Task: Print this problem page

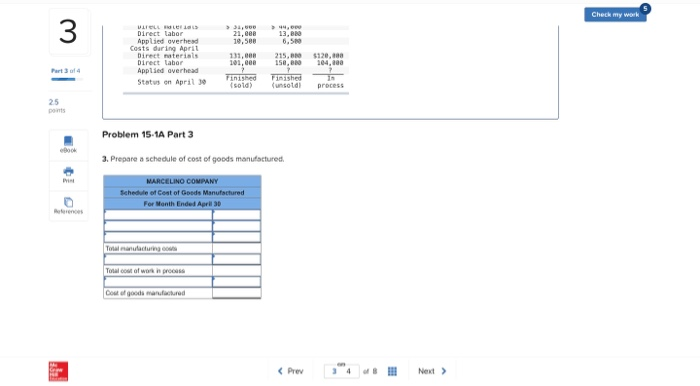Action: coord(68,175)
